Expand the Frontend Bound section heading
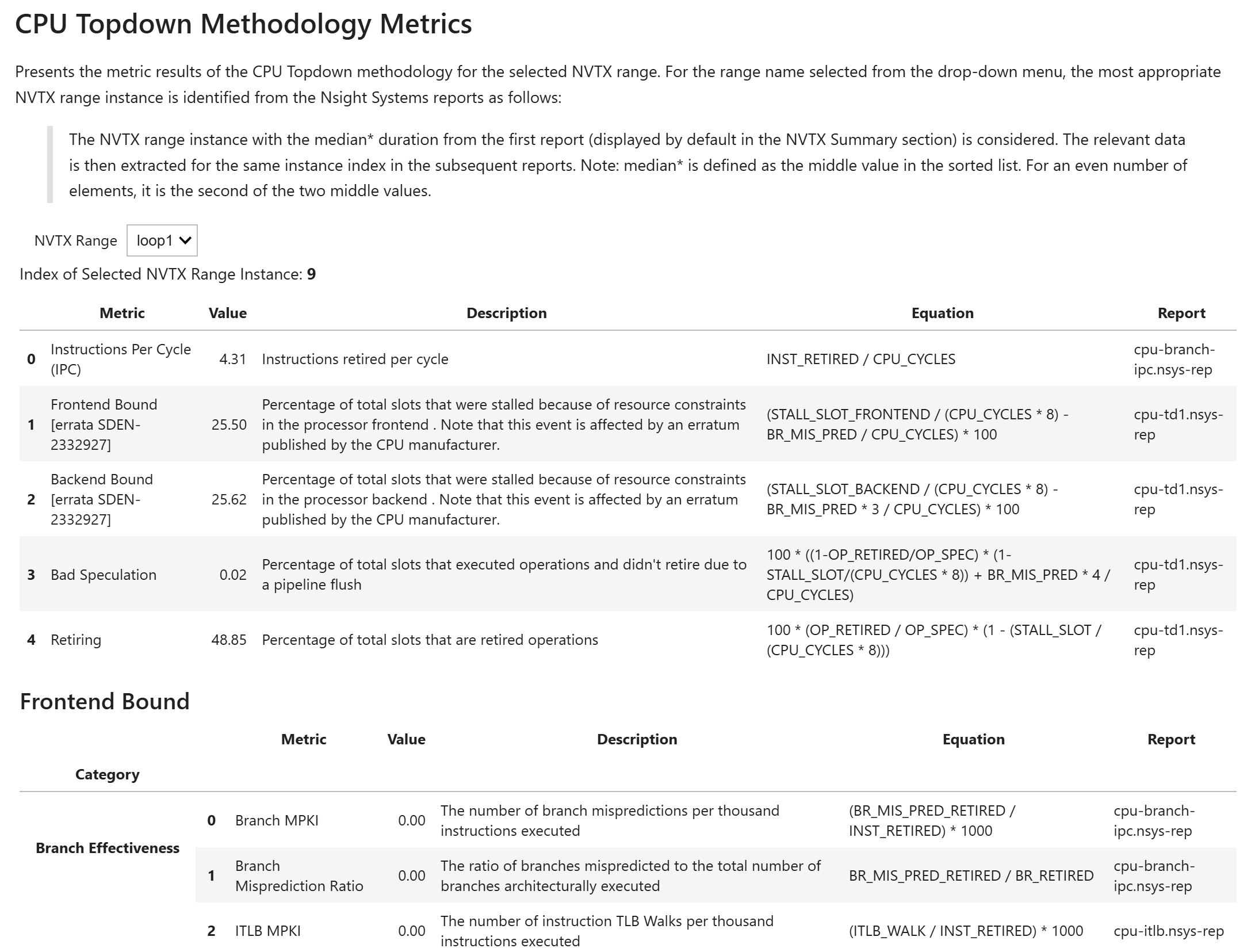Viewport: 1255px width, 952px height. point(105,701)
